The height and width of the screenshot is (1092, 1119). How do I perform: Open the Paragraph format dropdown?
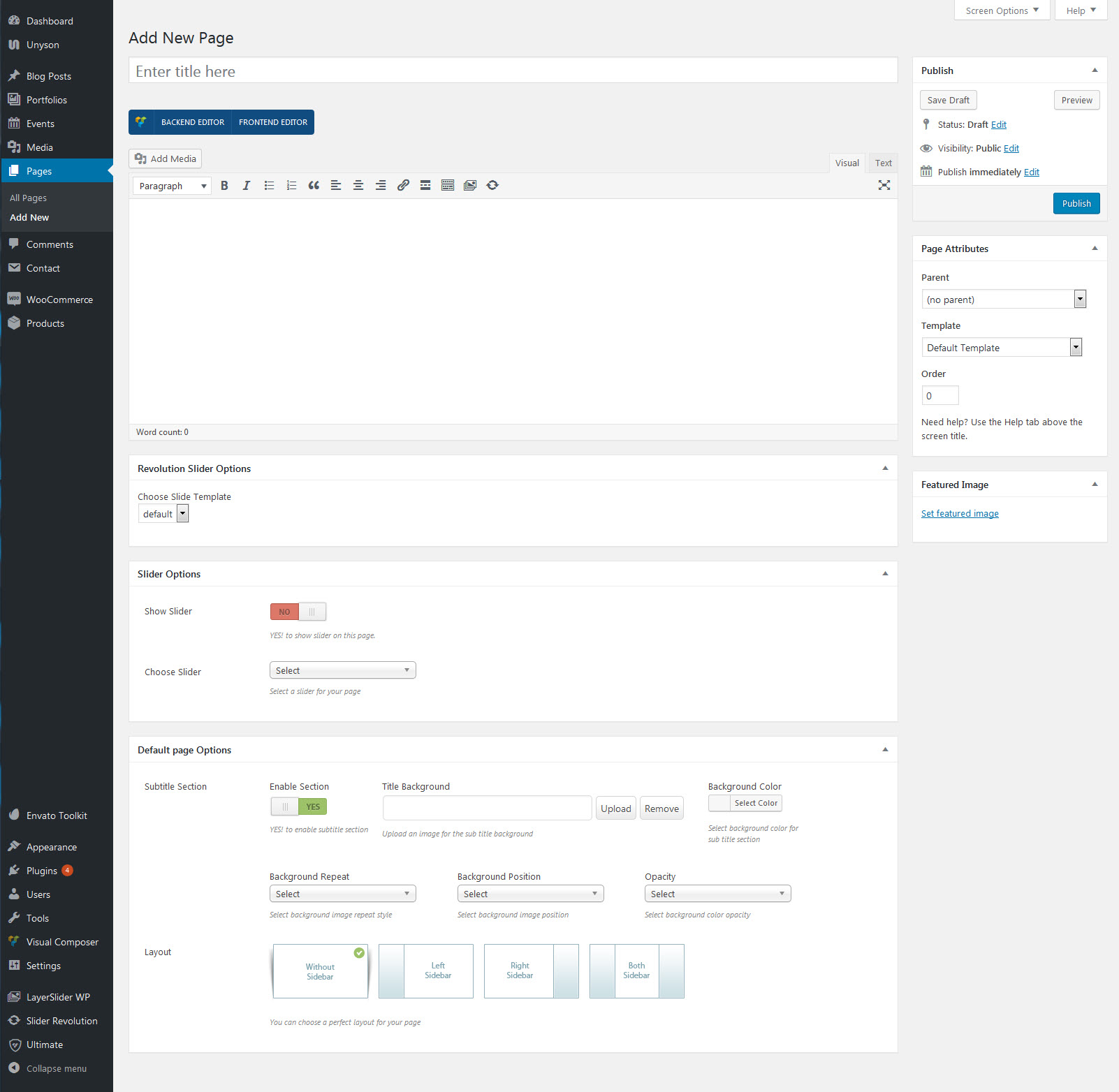pyautogui.click(x=172, y=186)
